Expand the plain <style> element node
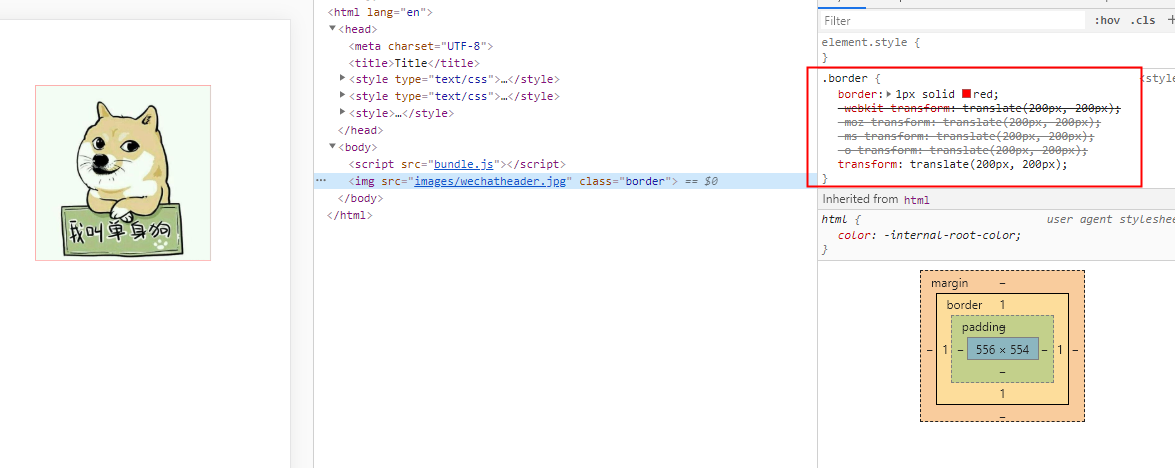The image size is (1175, 468). tap(342, 112)
